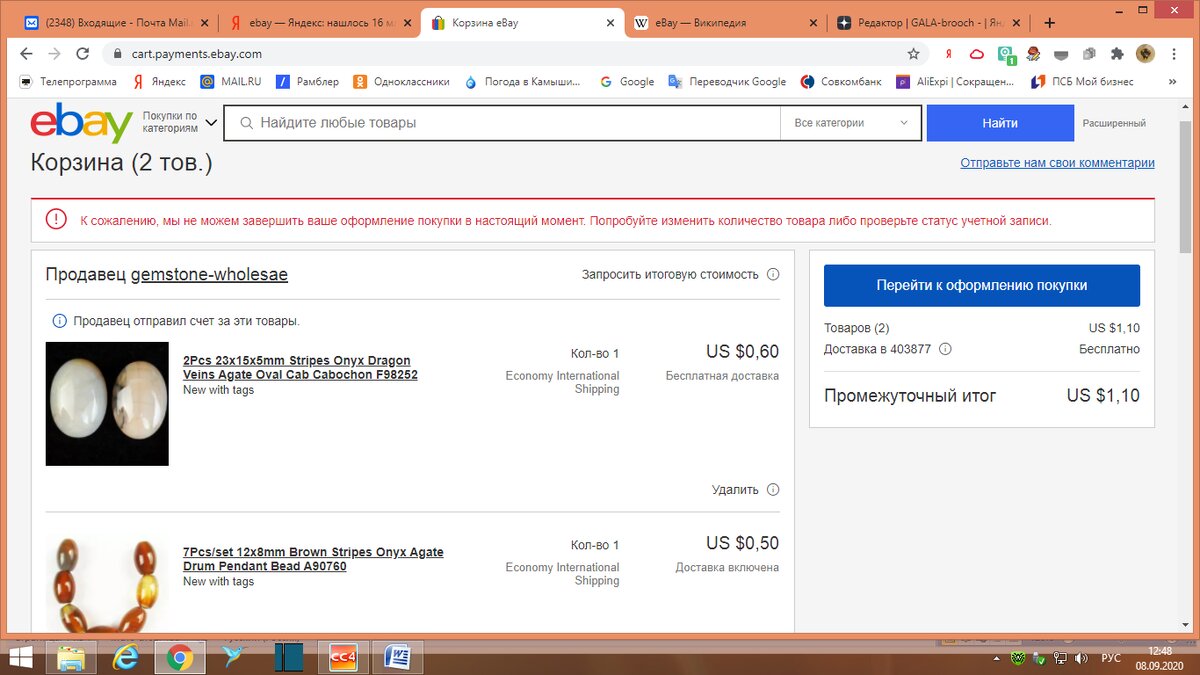Image resolution: width=1200 pixels, height=675 pixels.
Task: Open the CC4 app in taskbar
Action: point(344,657)
